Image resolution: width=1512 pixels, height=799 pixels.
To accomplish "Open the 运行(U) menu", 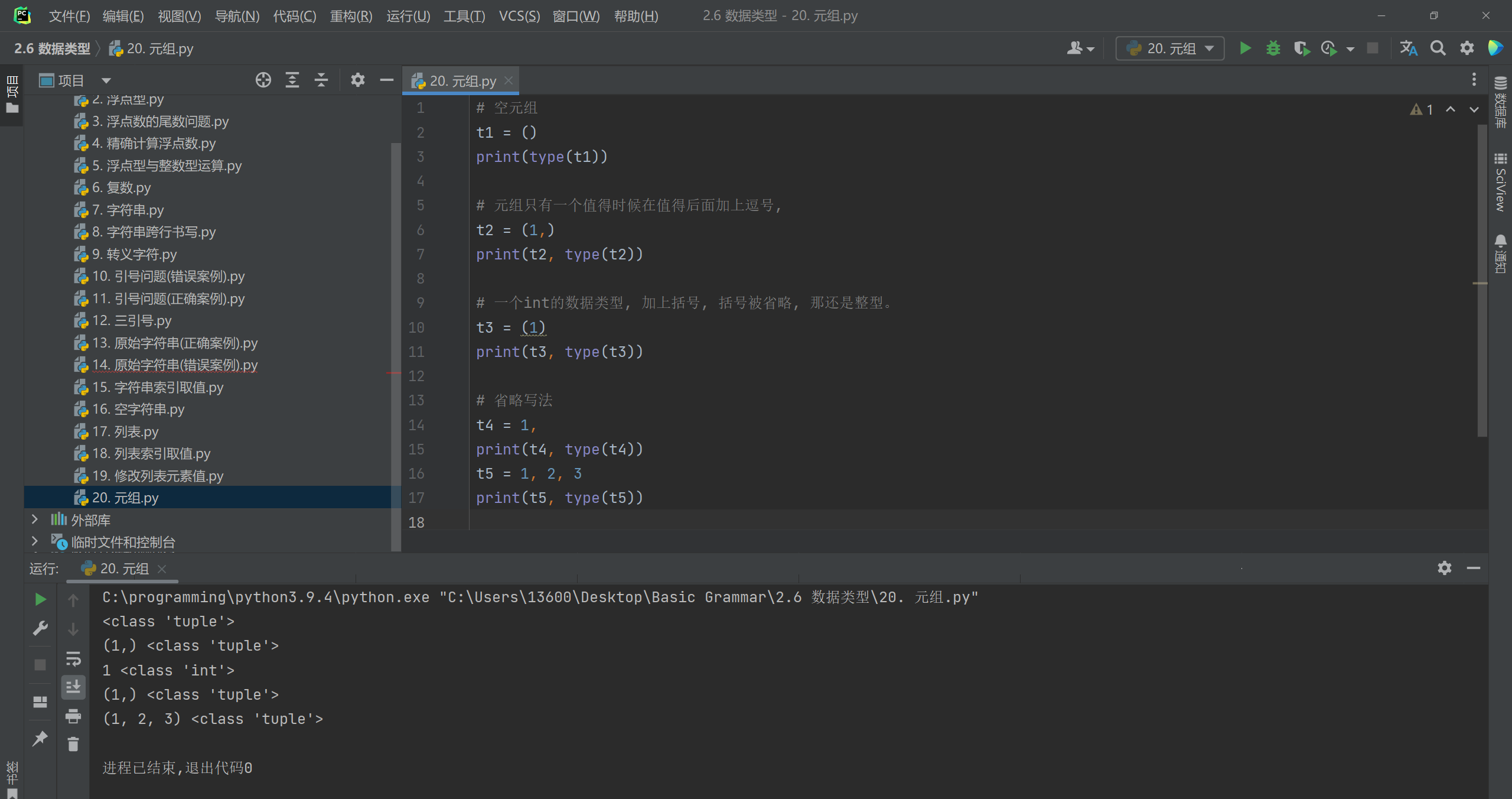I will (x=408, y=16).
